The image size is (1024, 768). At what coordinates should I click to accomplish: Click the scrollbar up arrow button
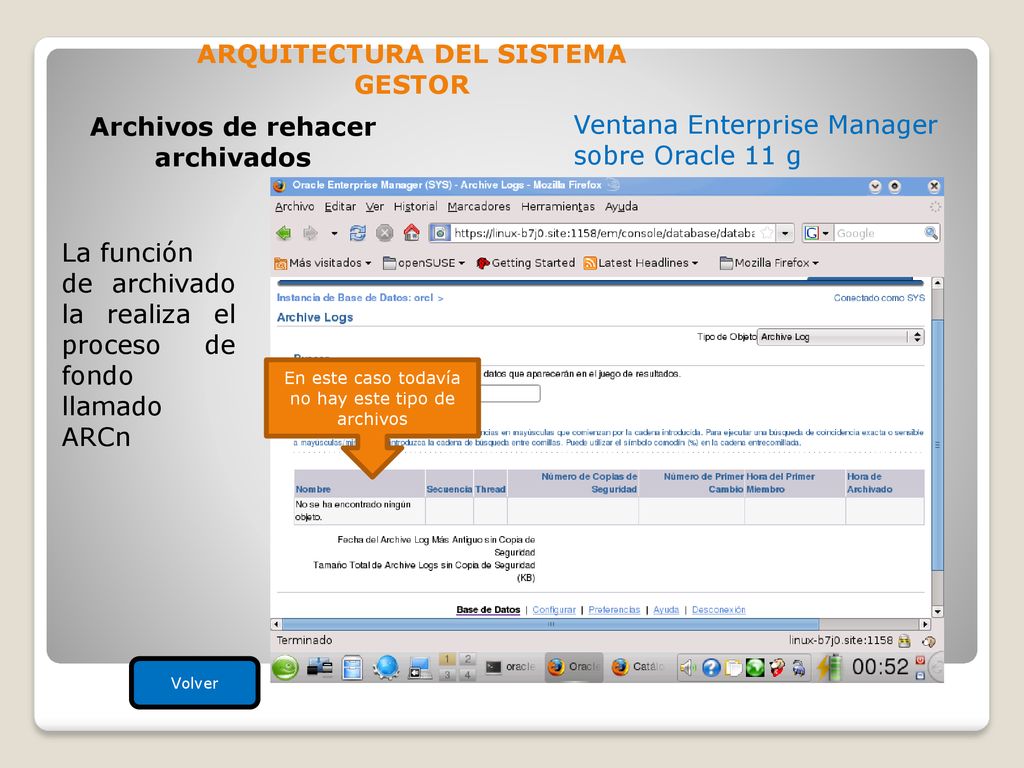pyautogui.click(x=937, y=283)
